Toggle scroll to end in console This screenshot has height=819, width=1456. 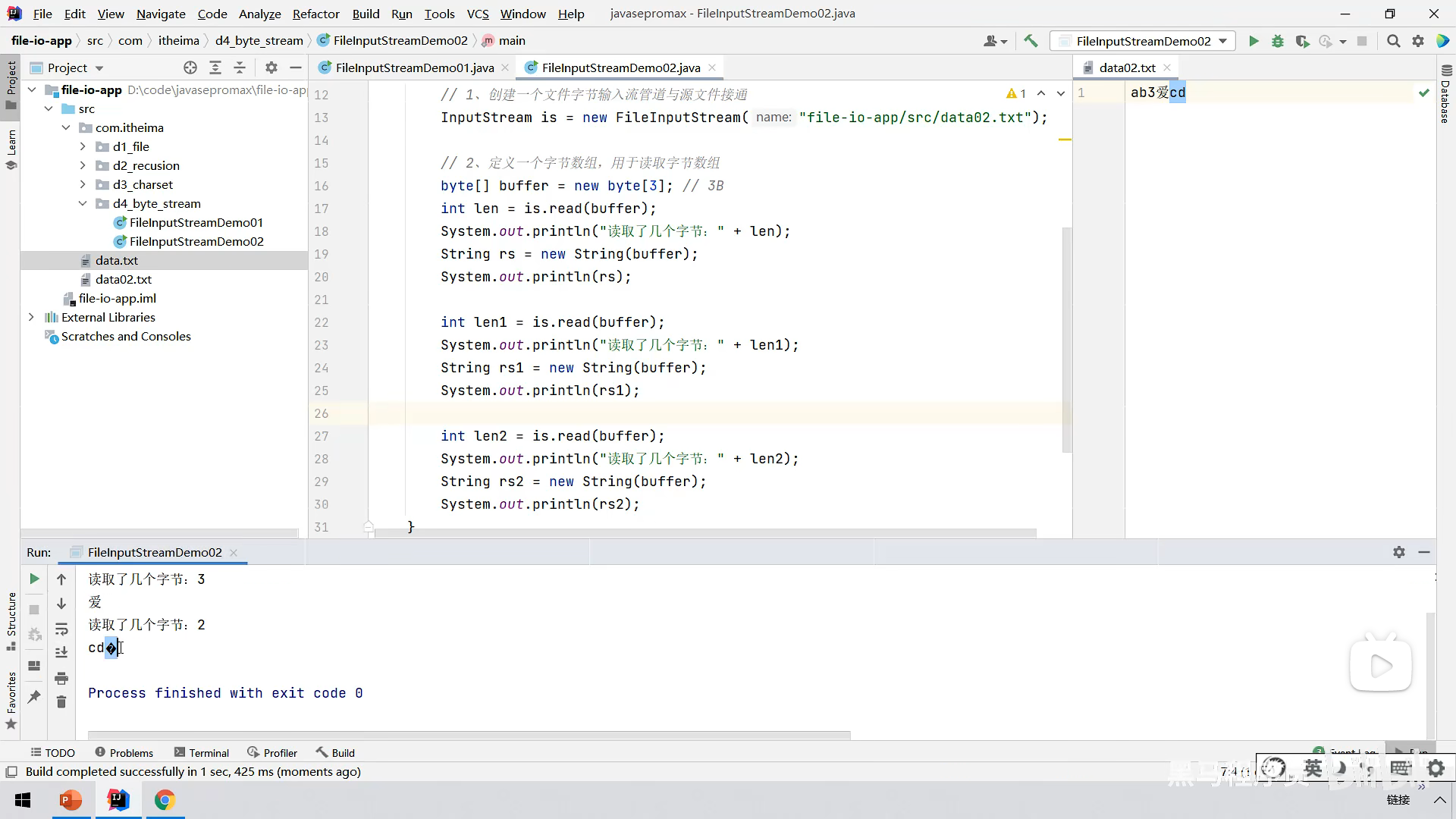[x=61, y=652]
